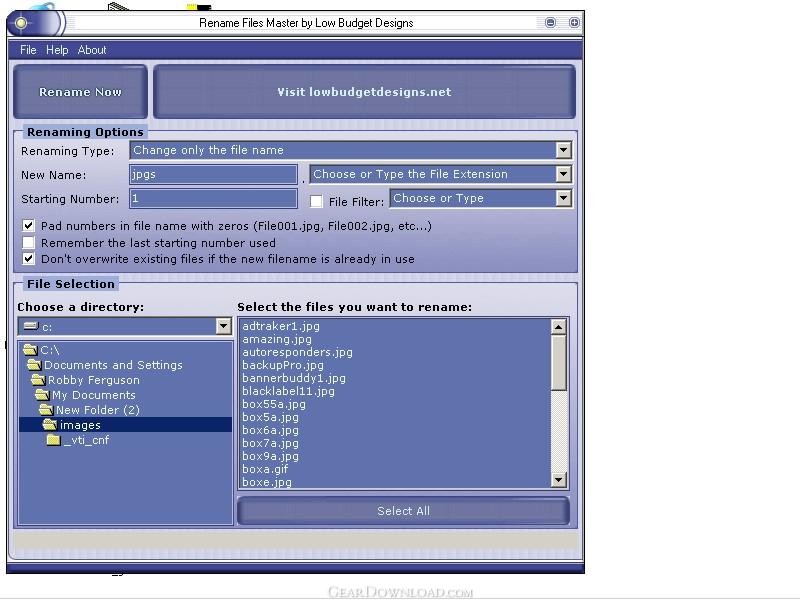Click Change only the file name combo
Image resolution: width=800 pixels, height=600 pixels.
[351, 150]
